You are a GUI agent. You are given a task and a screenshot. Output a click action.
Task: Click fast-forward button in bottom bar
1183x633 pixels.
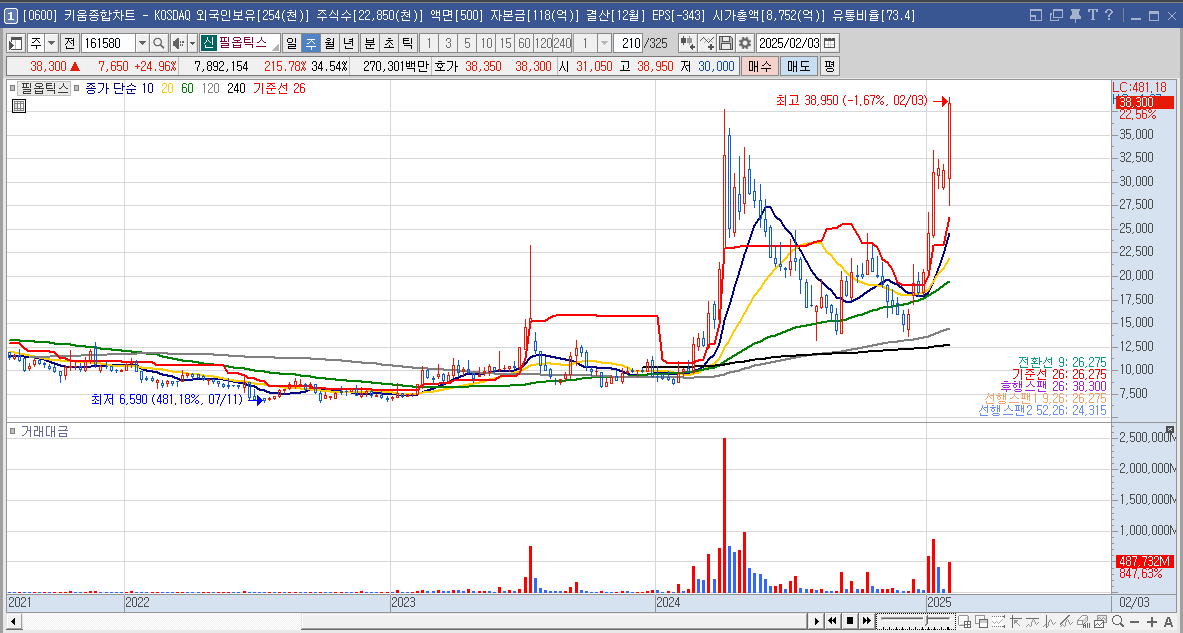[867, 621]
